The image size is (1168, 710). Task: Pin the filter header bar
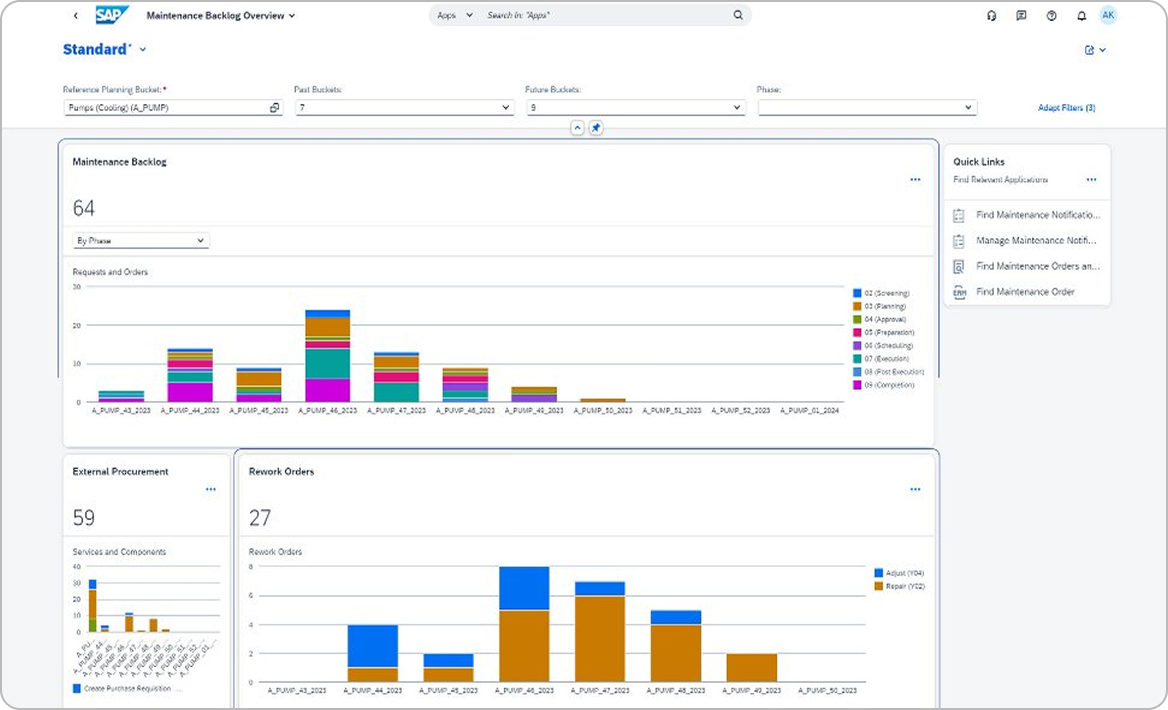pos(596,128)
